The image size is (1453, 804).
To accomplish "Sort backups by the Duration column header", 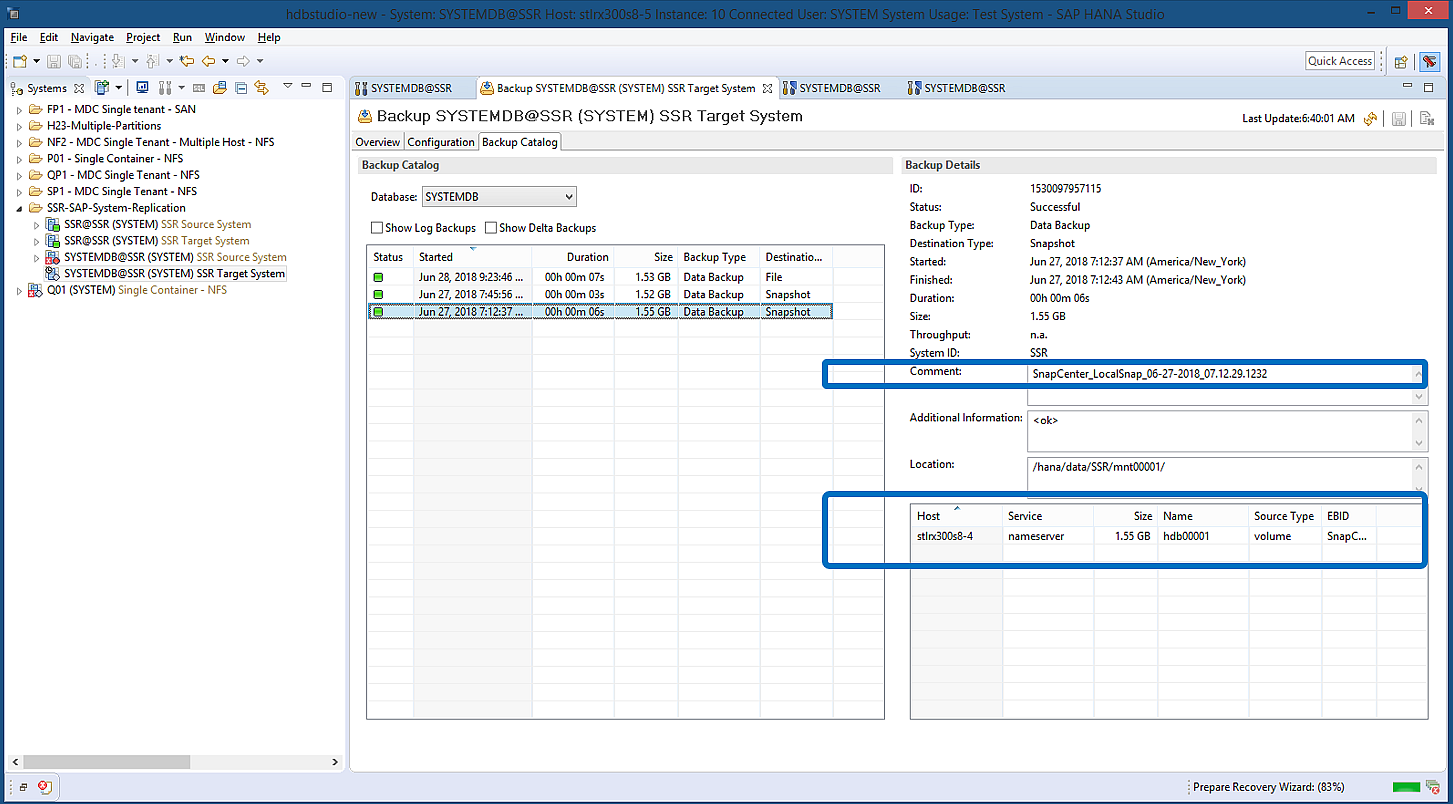I will pos(587,257).
